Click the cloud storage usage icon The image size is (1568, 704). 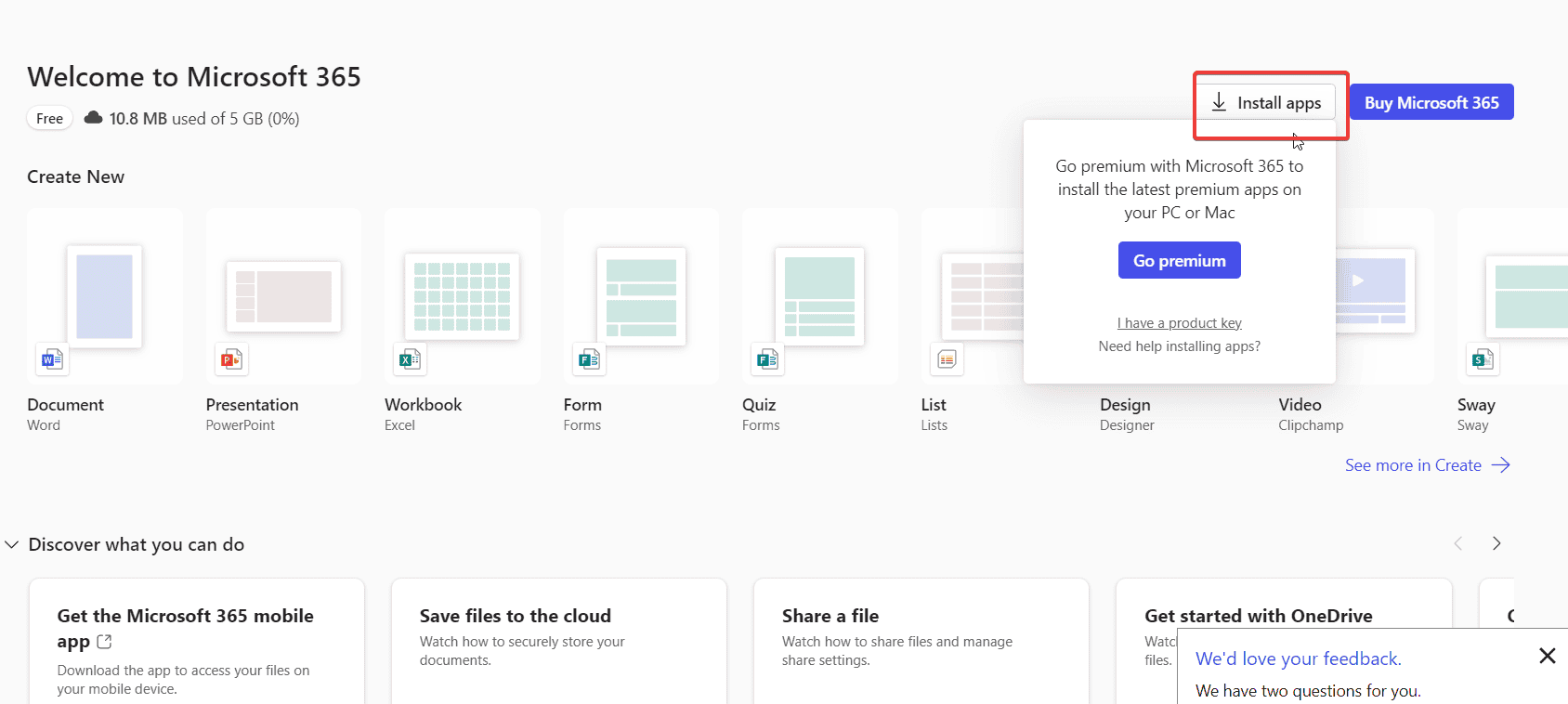point(94,118)
